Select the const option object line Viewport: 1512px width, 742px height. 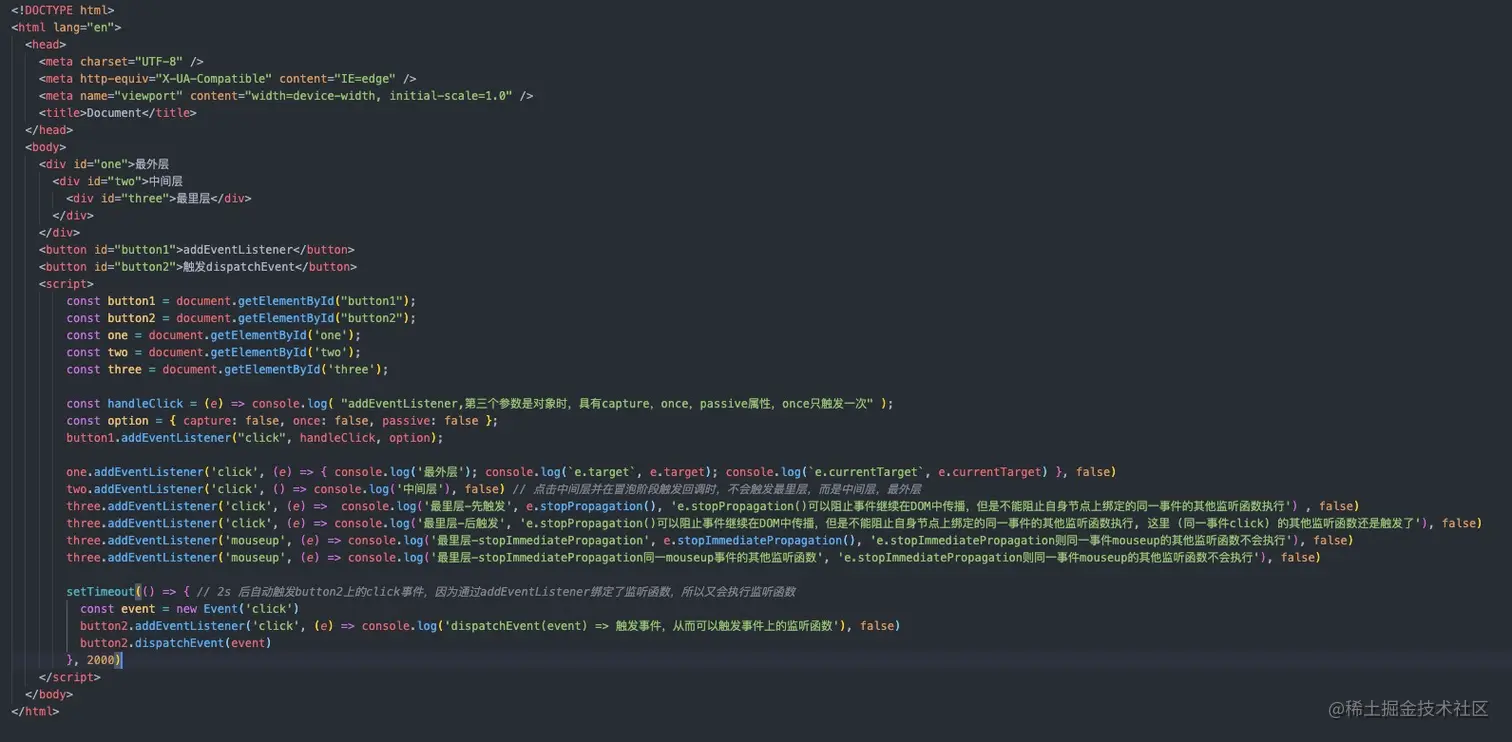(x=282, y=420)
